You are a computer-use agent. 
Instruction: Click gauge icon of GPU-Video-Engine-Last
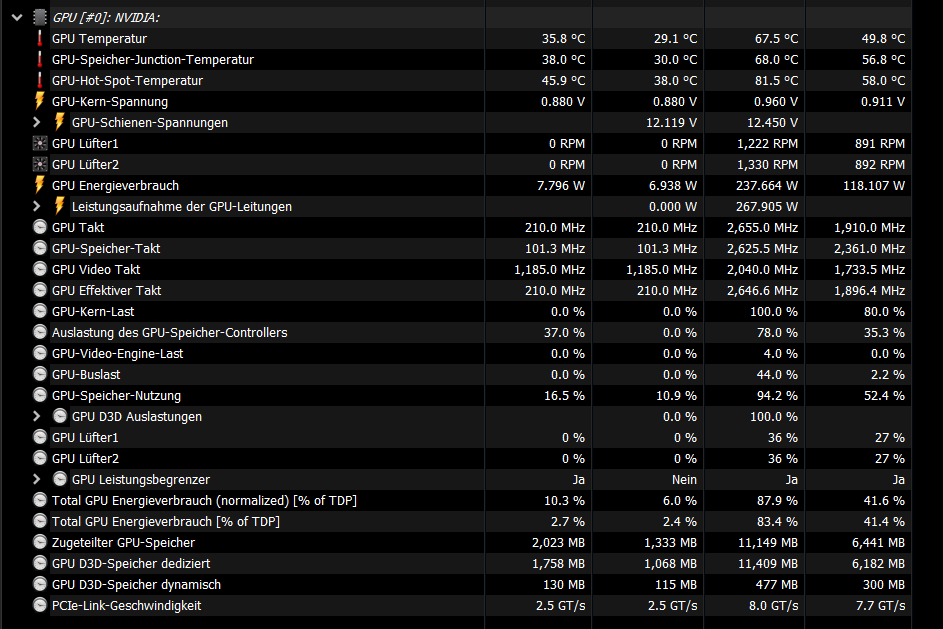40,354
